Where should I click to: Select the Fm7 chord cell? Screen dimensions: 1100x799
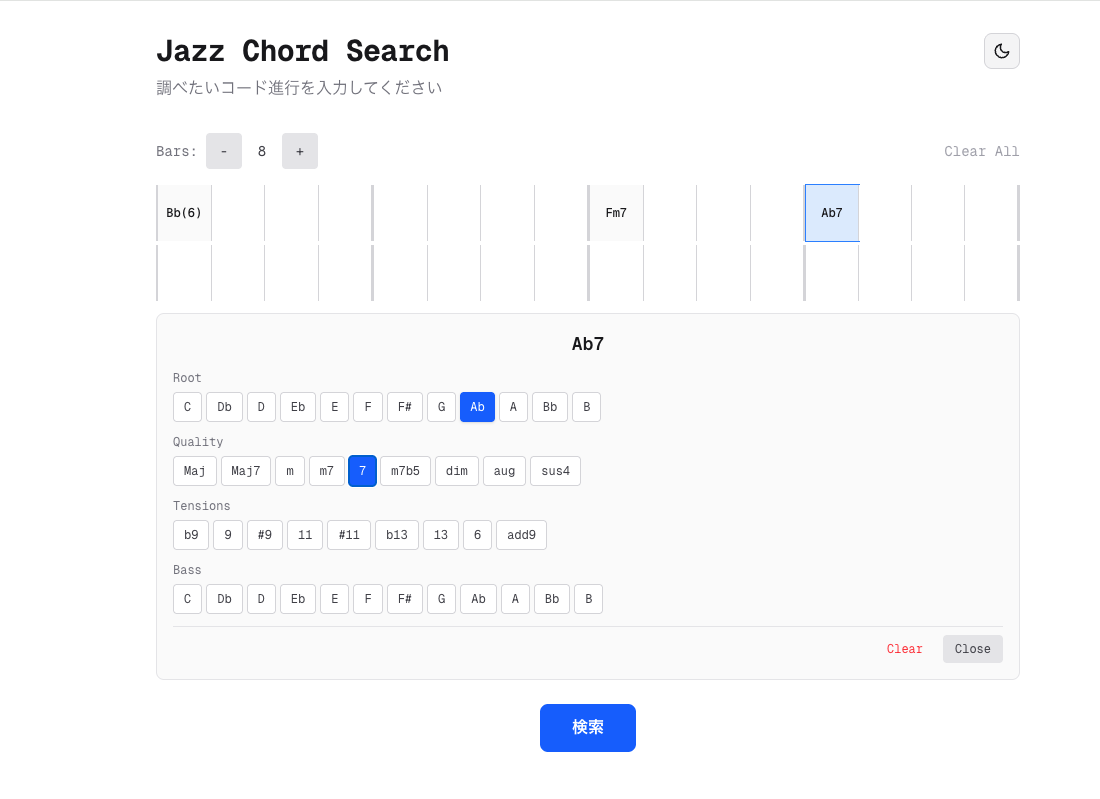pos(616,213)
